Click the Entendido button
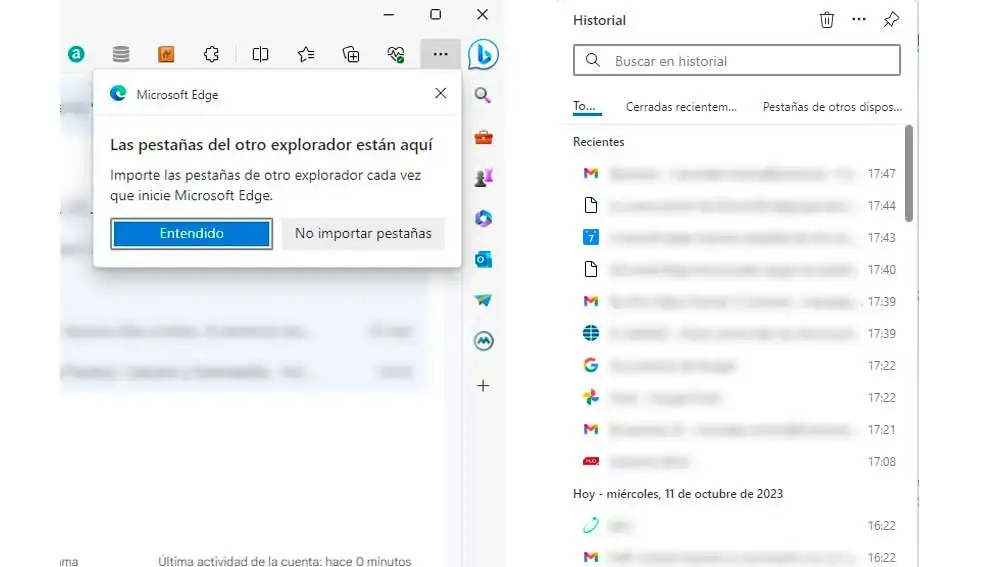This screenshot has height=567, width=1000. click(x=191, y=233)
